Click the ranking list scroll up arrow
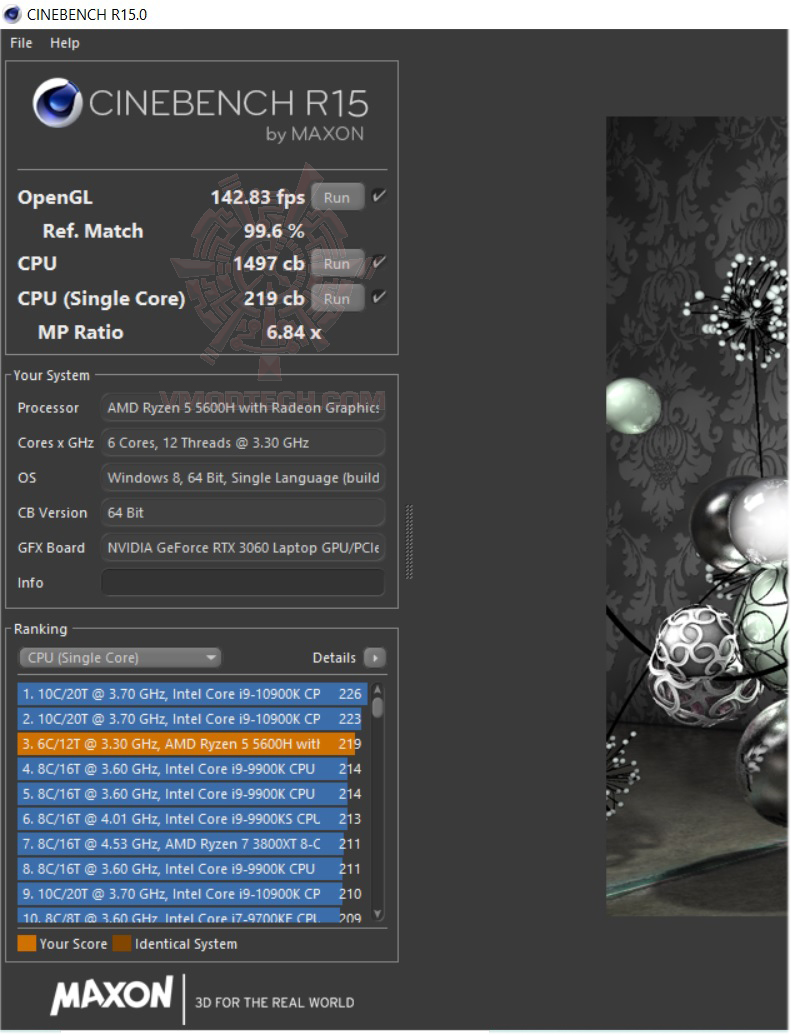Screen dimensions: 791x1035 click(378, 690)
